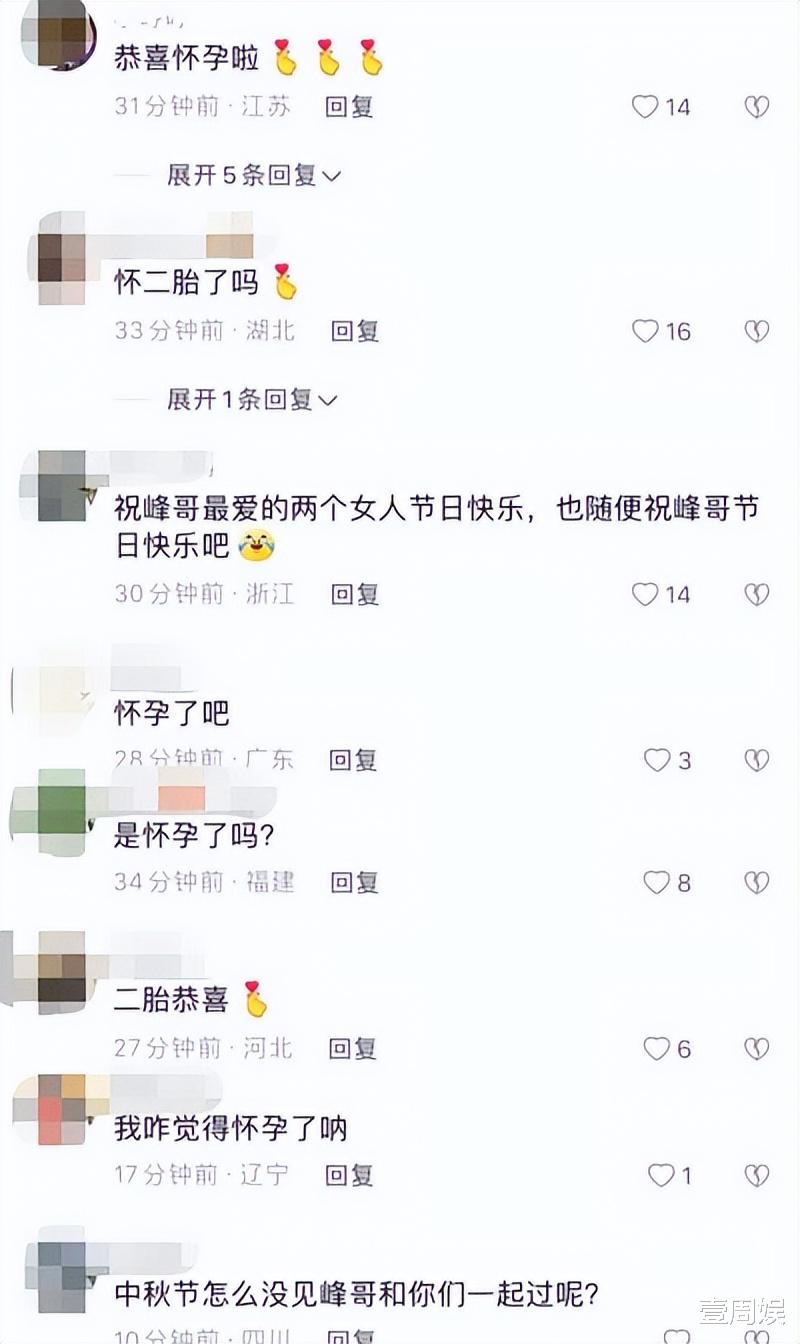Open avatar of 是怀孕了吗 commenter
Viewport: 800px width, 1344px height.
pos(62,812)
